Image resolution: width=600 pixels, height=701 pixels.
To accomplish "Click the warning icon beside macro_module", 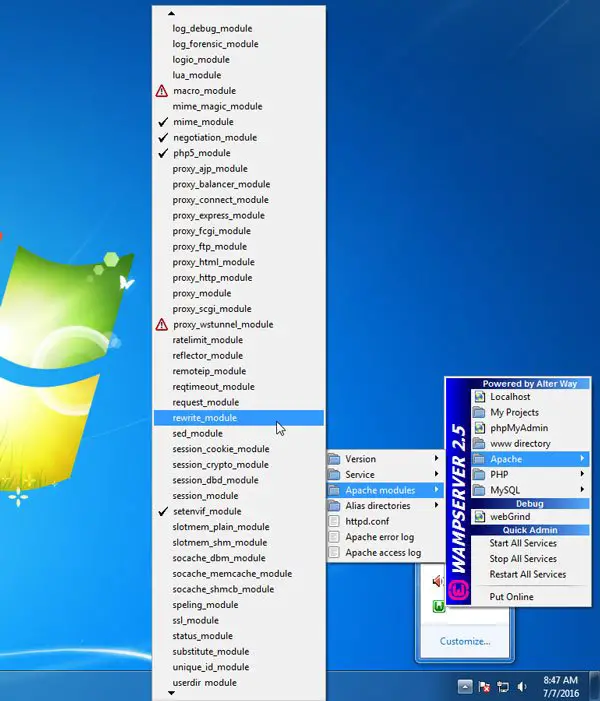I will 161,91.
